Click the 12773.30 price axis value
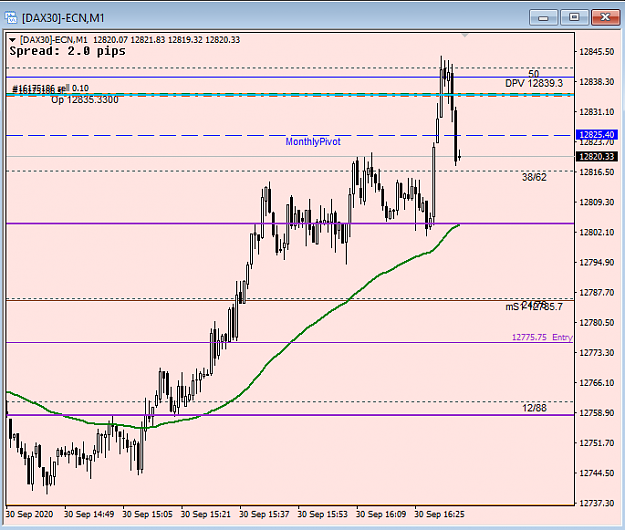625x530 pixels. 596,353
